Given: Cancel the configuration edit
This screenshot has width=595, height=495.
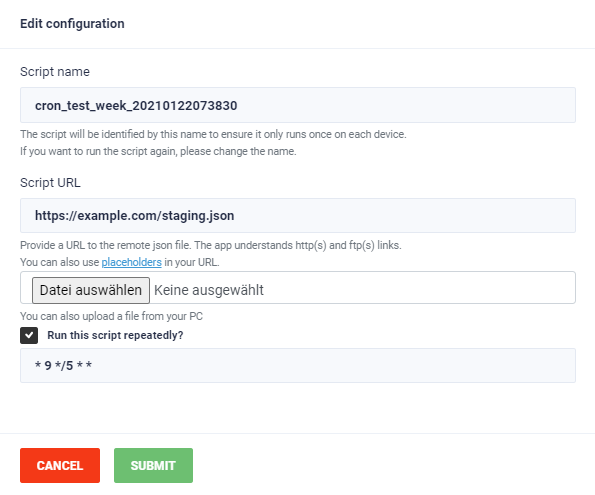Looking at the screenshot, I should pyautogui.click(x=60, y=465).
